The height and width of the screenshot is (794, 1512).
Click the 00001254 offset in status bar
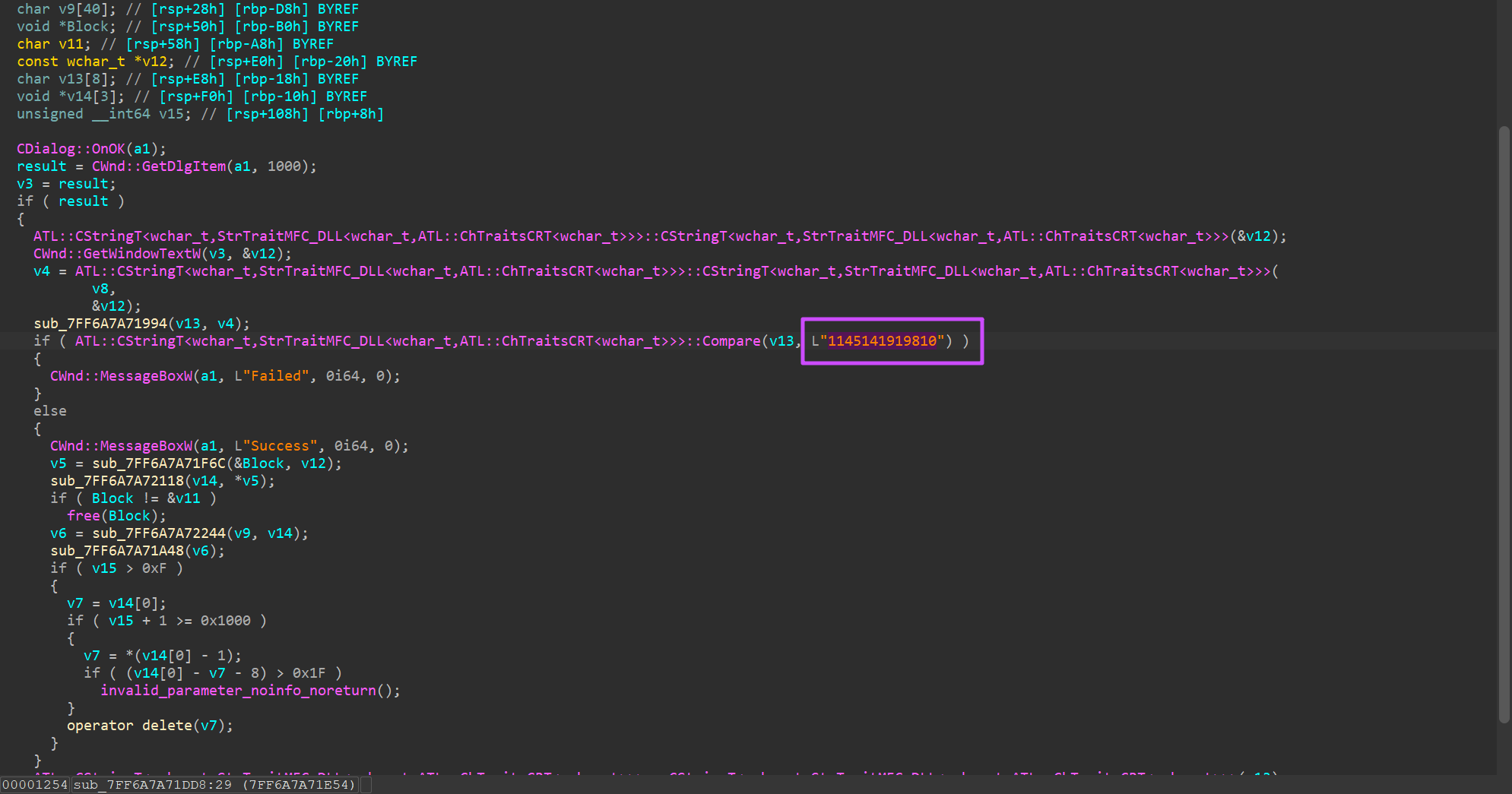tap(35, 785)
